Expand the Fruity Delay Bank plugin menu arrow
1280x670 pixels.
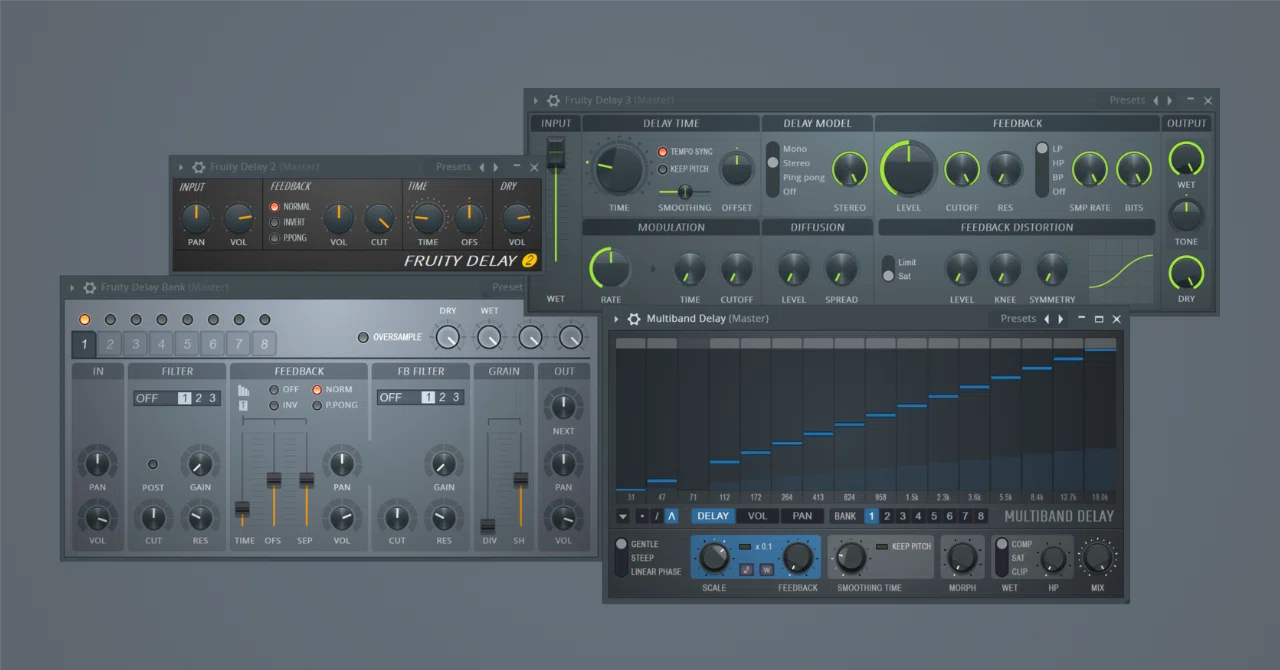72,287
